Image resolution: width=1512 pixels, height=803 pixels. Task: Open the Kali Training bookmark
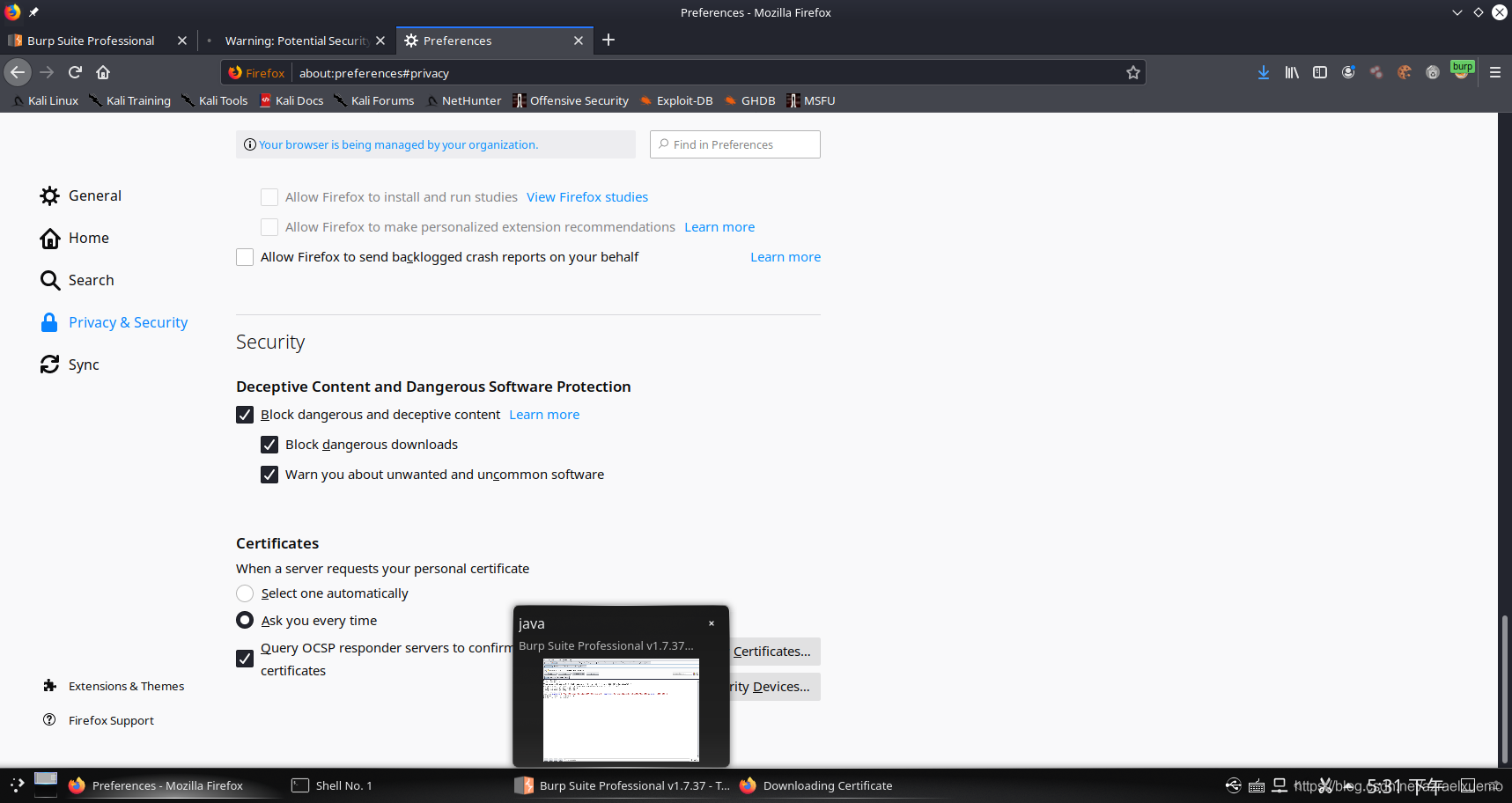(130, 100)
